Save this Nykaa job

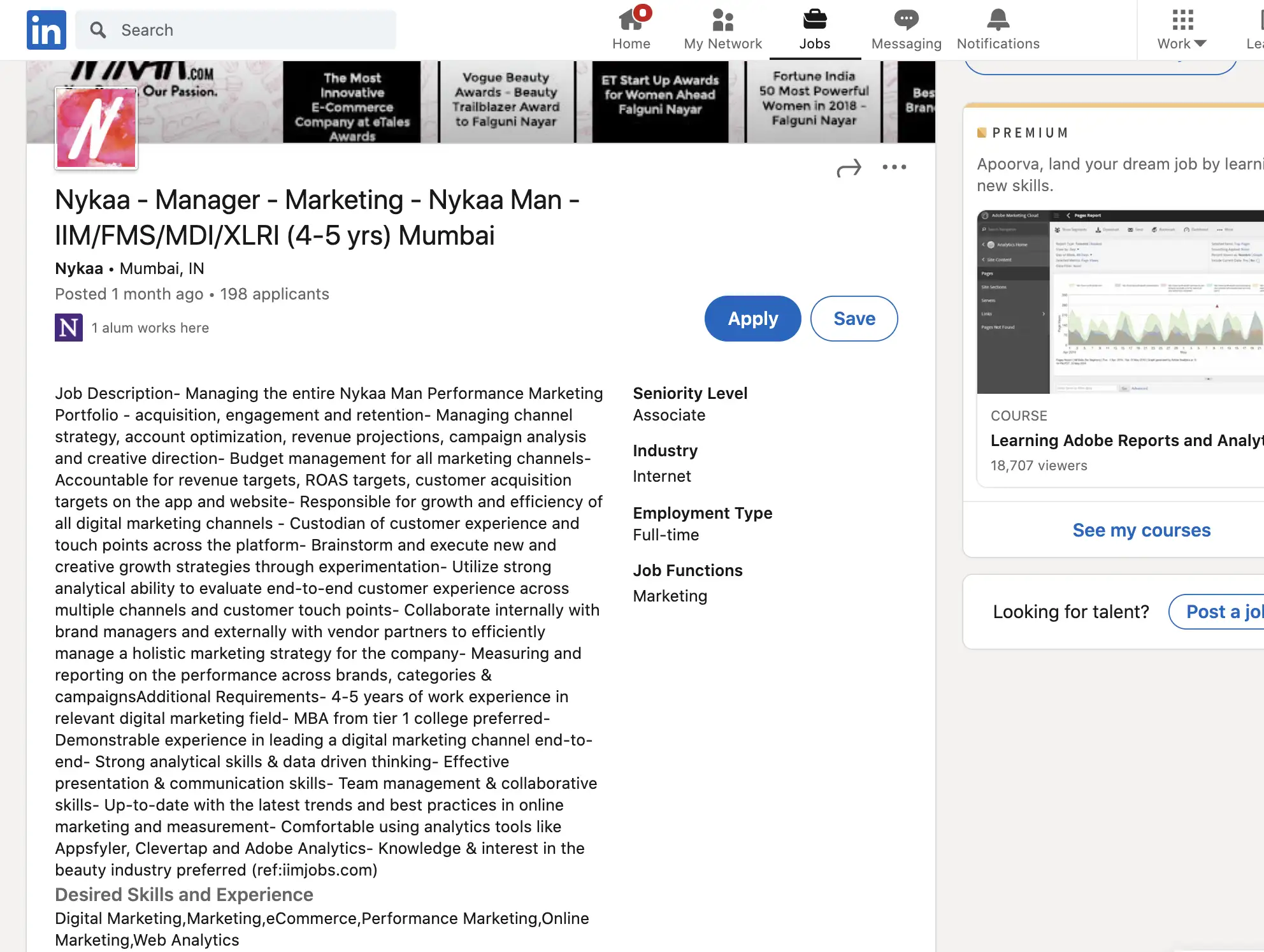pyautogui.click(x=854, y=319)
